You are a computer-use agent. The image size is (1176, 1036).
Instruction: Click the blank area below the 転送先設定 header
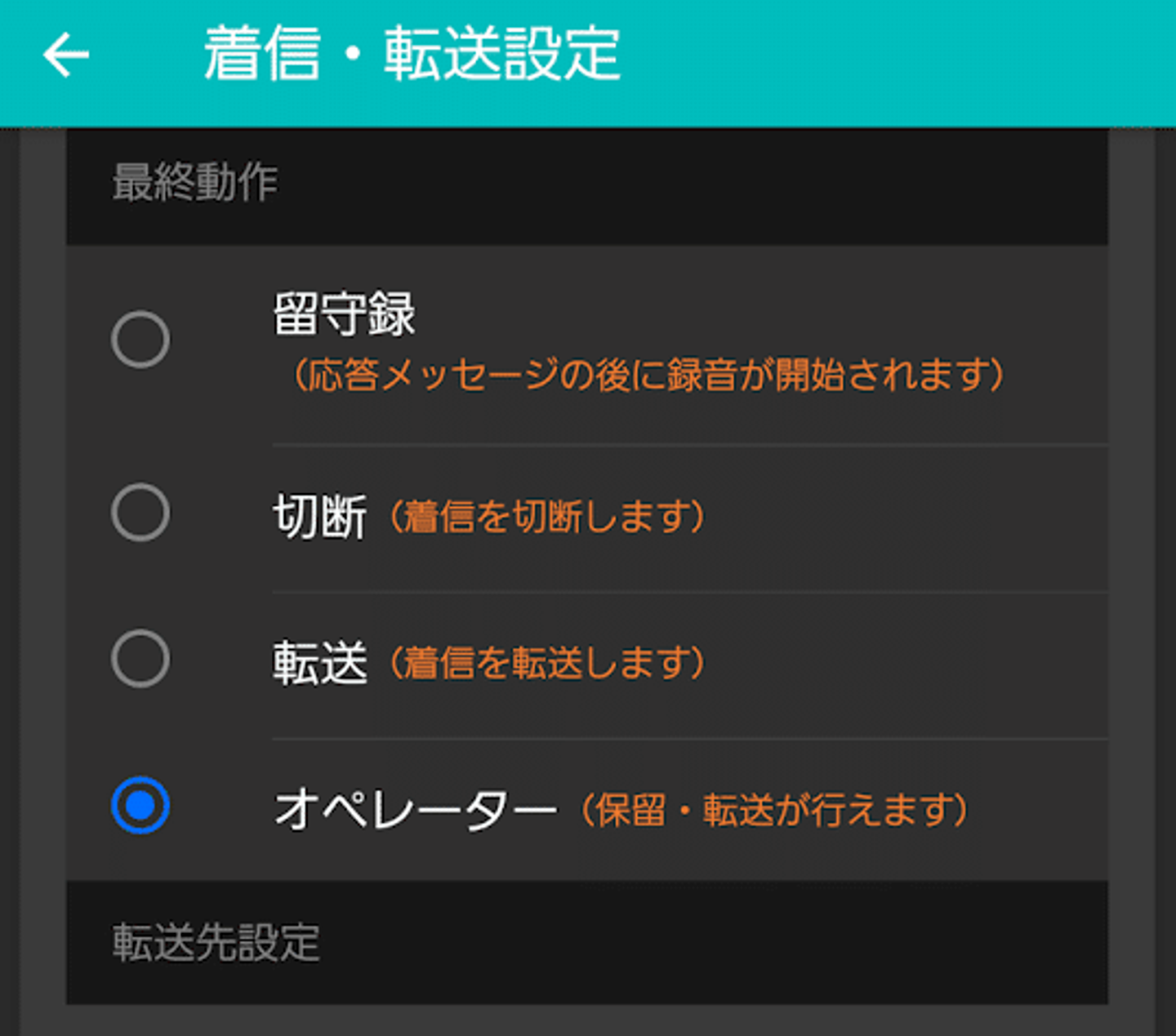coord(586,1020)
